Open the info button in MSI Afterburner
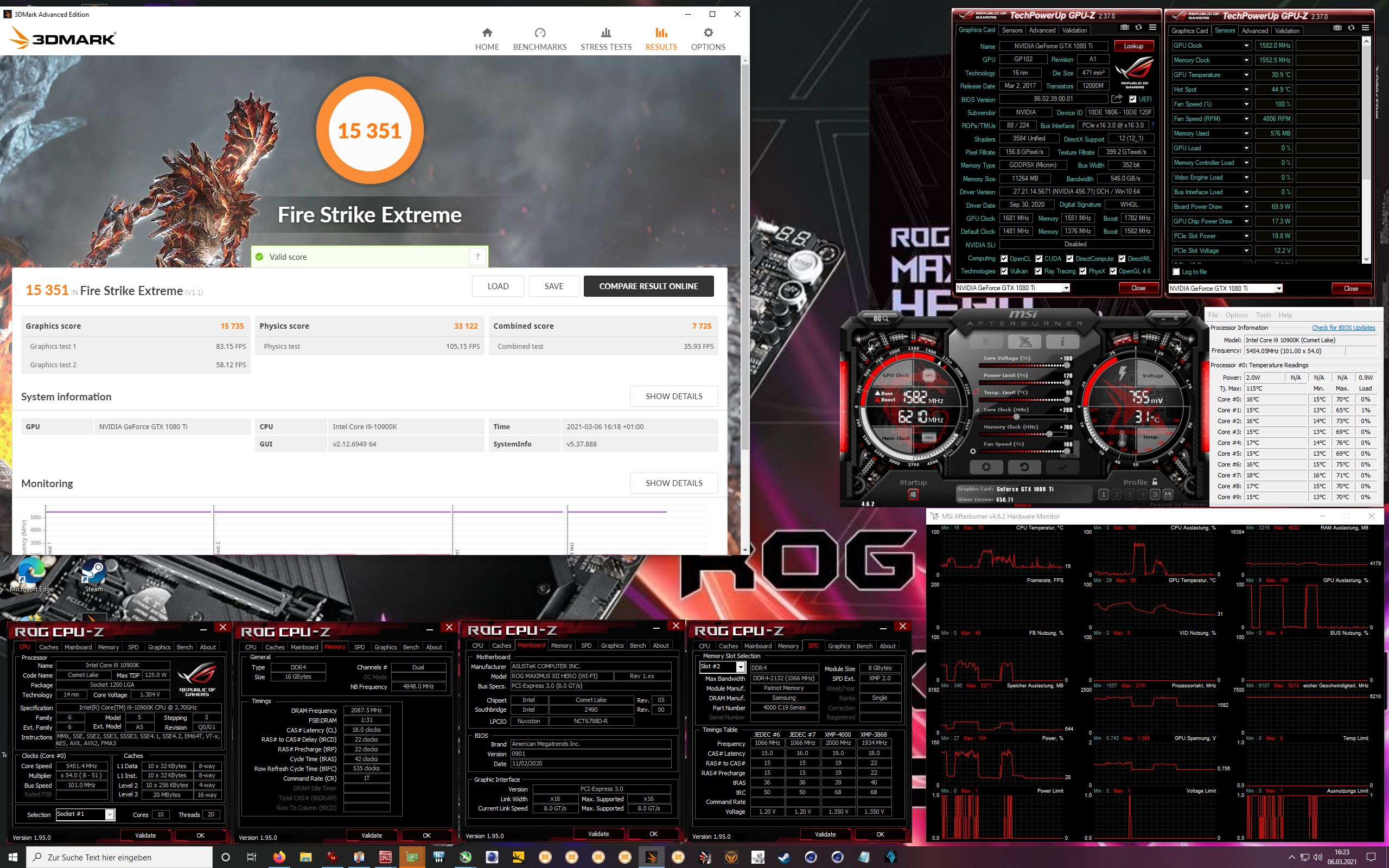 tap(1062, 342)
